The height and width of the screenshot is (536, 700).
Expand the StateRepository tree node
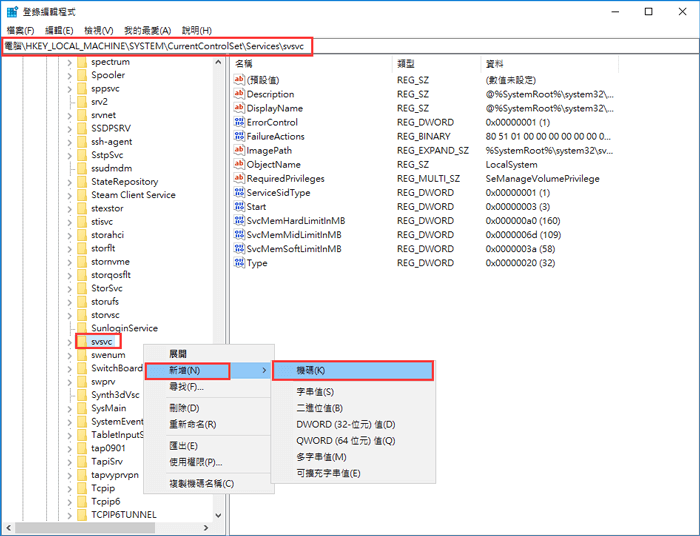tap(69, 183)
